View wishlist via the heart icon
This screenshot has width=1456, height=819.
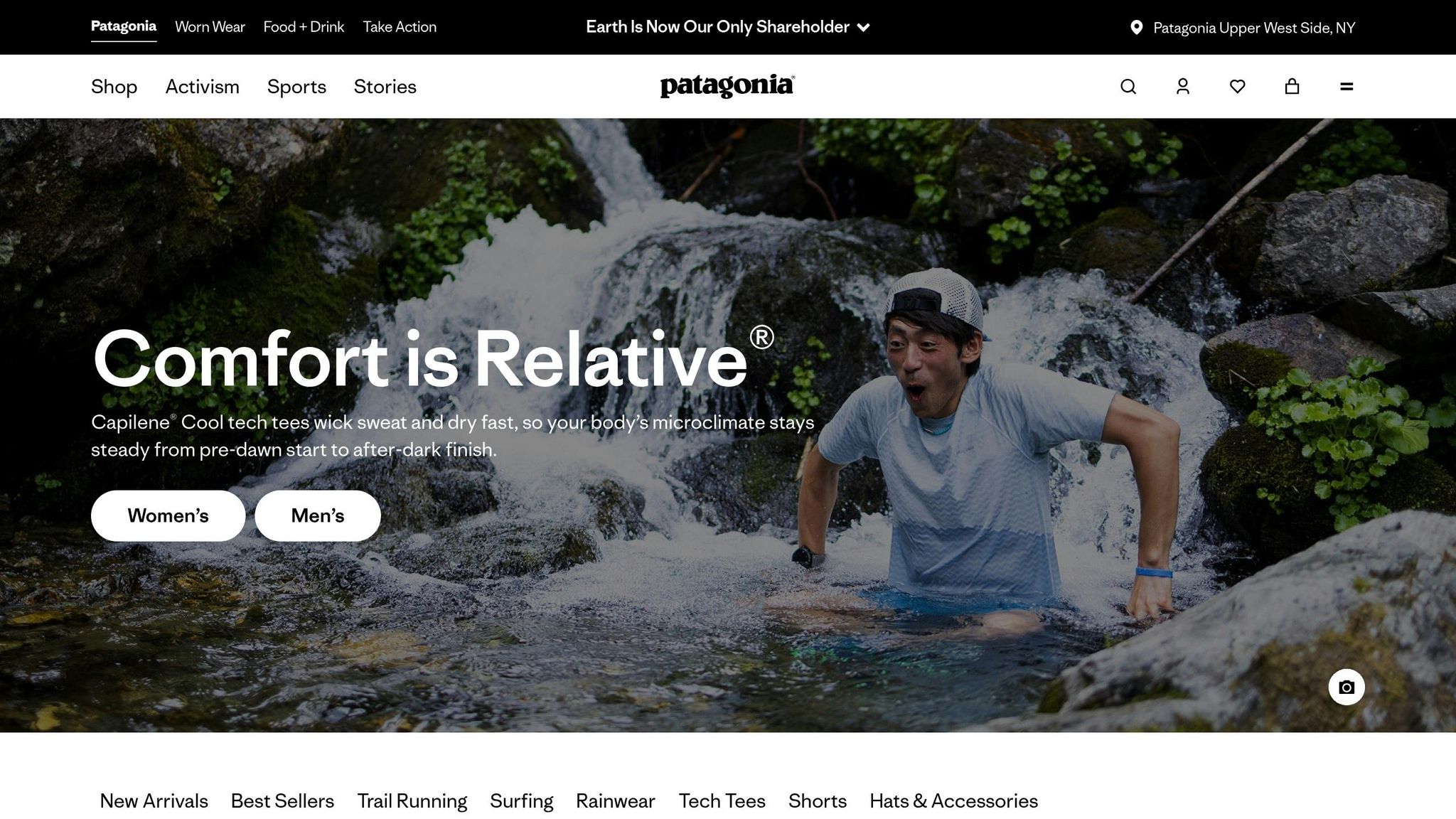click(1238, 87)
